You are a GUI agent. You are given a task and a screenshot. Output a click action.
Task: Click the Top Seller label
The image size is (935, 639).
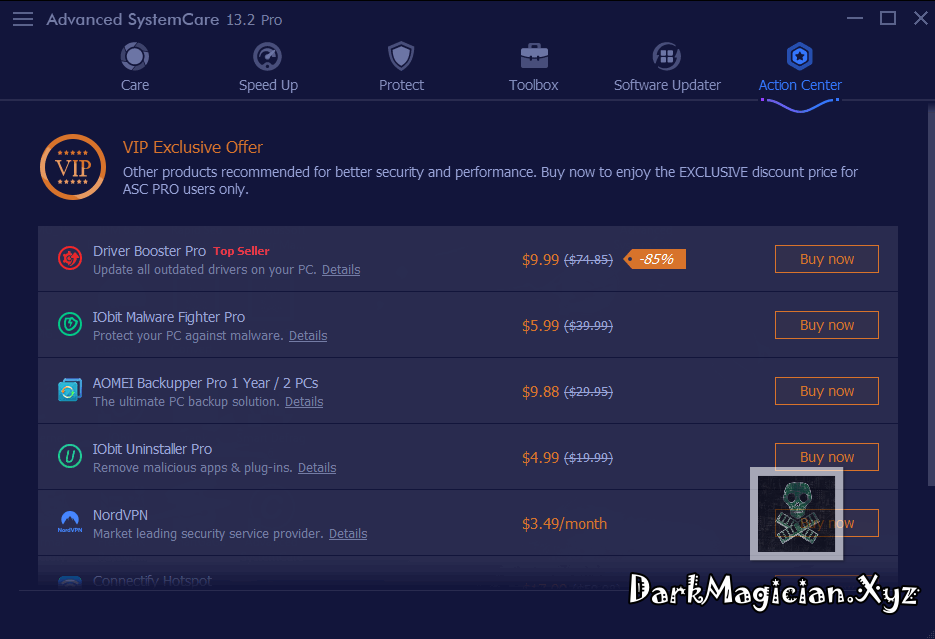242,252
